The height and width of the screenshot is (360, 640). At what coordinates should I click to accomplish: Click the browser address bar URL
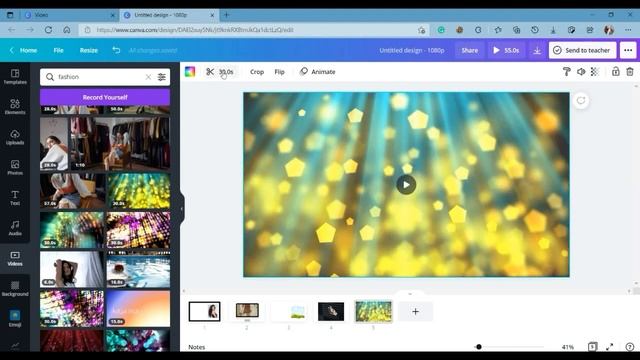coord(195,30)
